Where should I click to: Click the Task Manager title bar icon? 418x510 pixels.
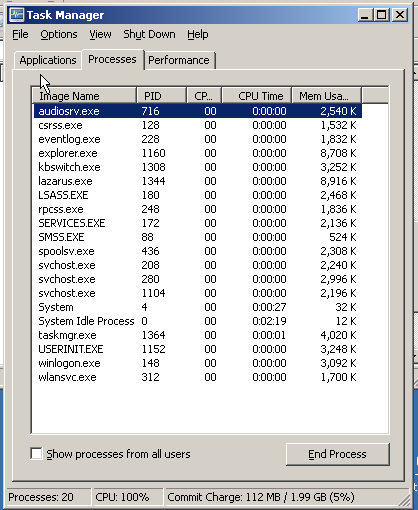coord(17,15)
